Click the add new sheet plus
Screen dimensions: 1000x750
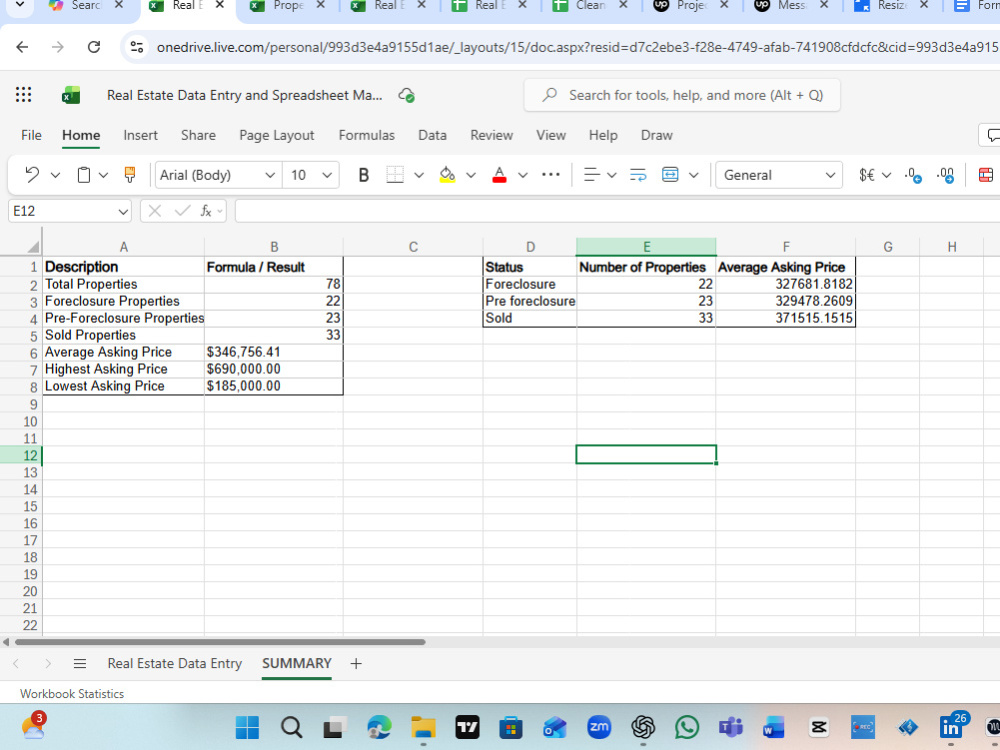coord(356,664)
